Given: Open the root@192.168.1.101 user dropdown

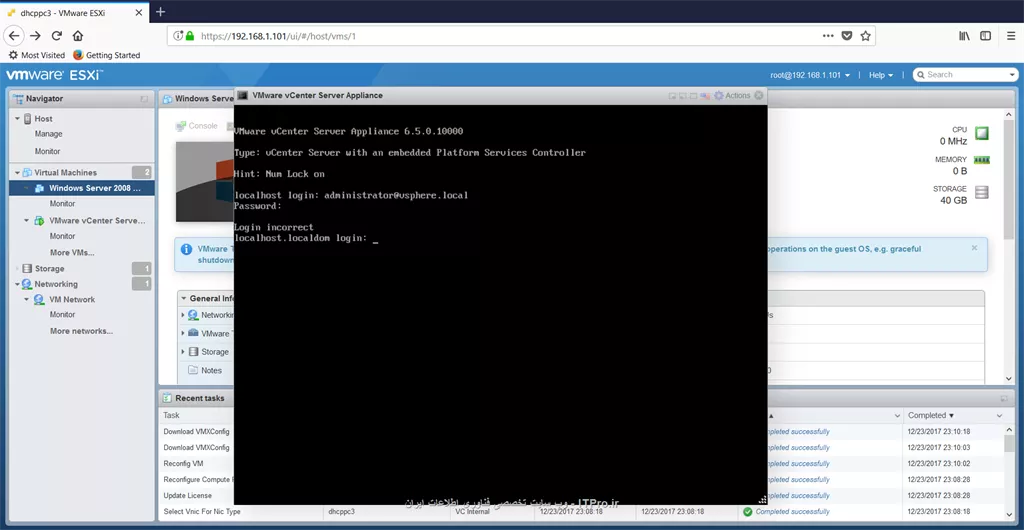Looking at the screenshot, I should click(x=810, y=75).
